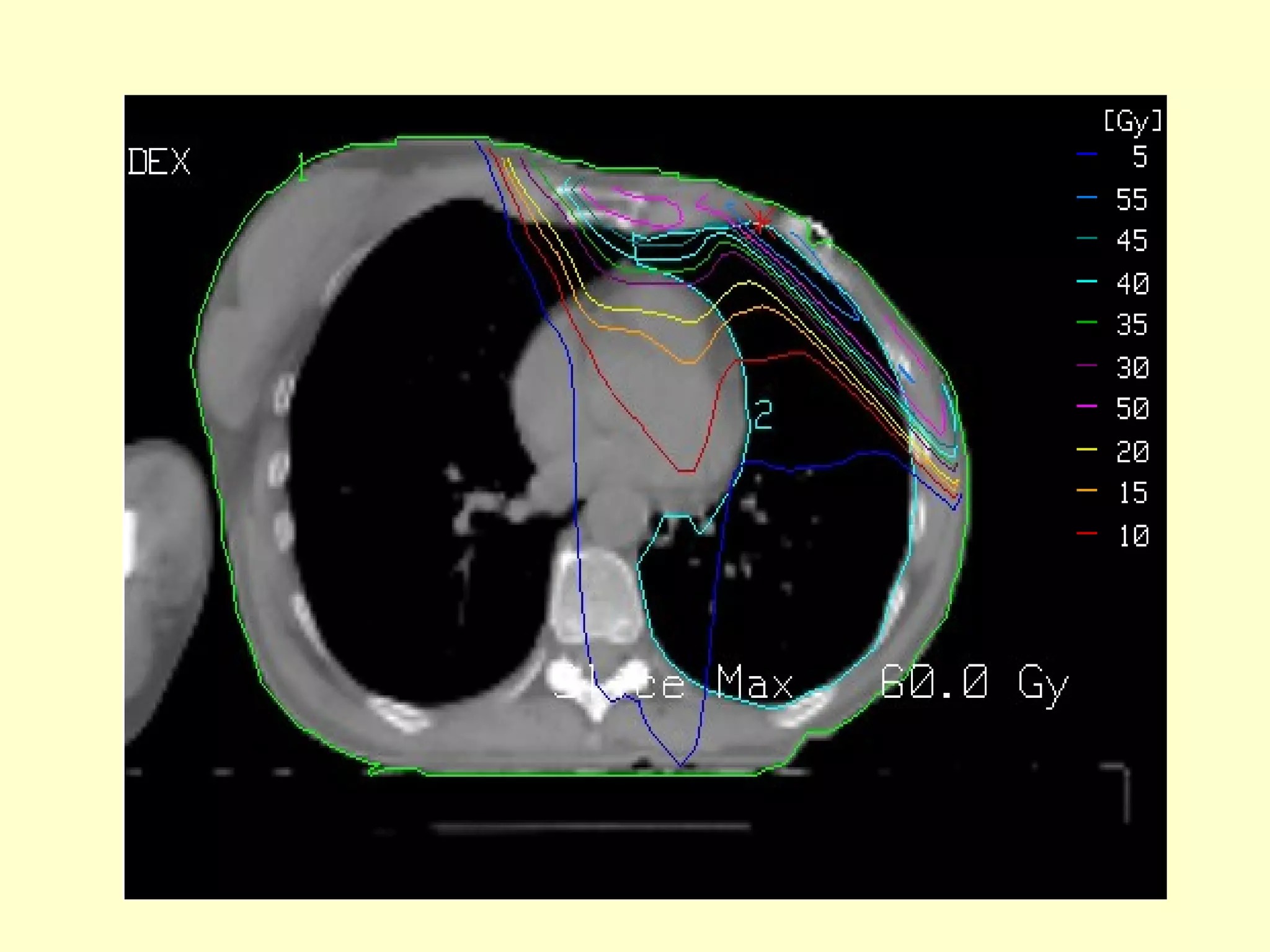
Task: Click the legend value 45
Action: click(x=1132, y=240)
